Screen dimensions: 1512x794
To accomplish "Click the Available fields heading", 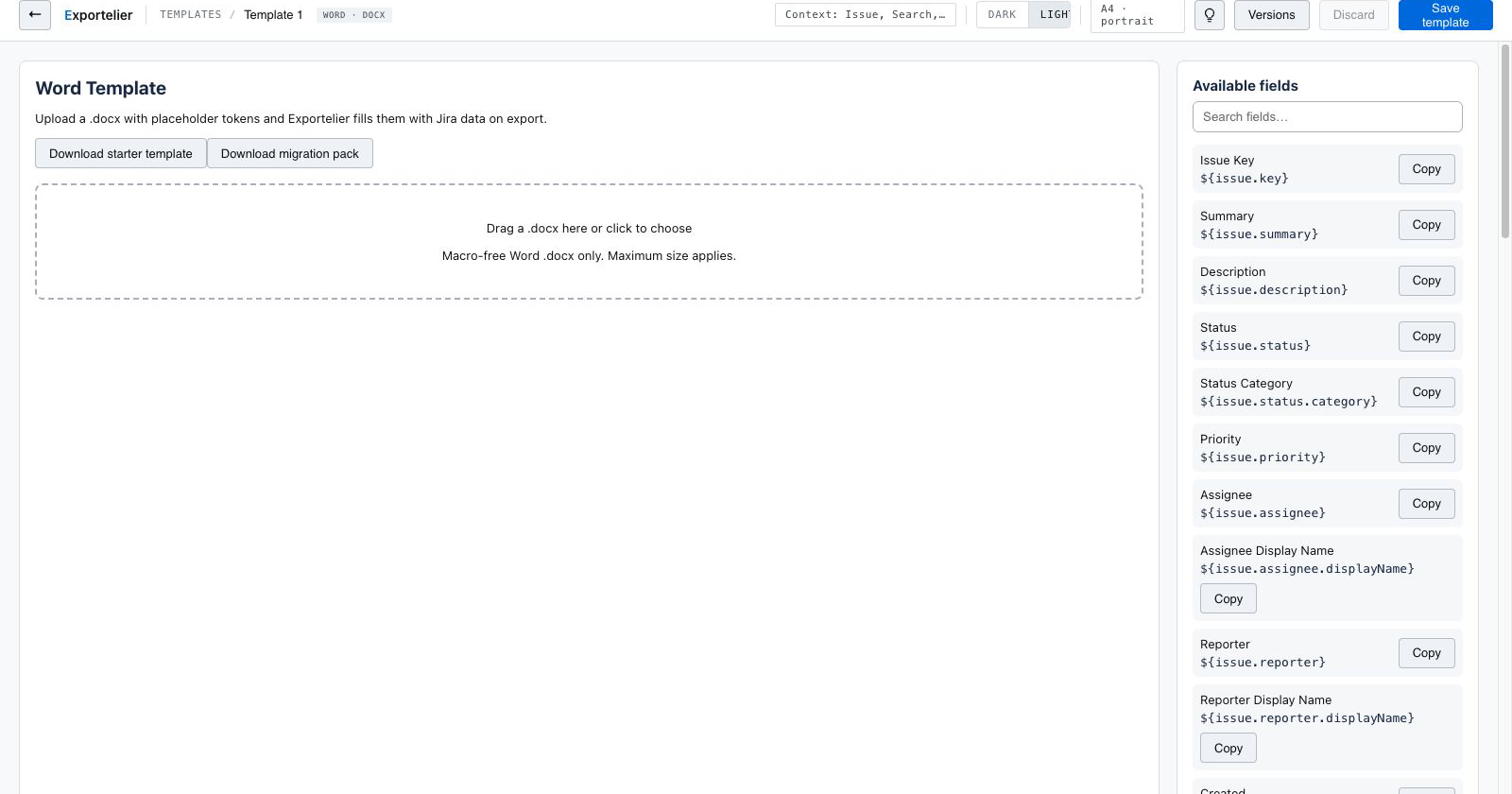I will (1246, 86).
